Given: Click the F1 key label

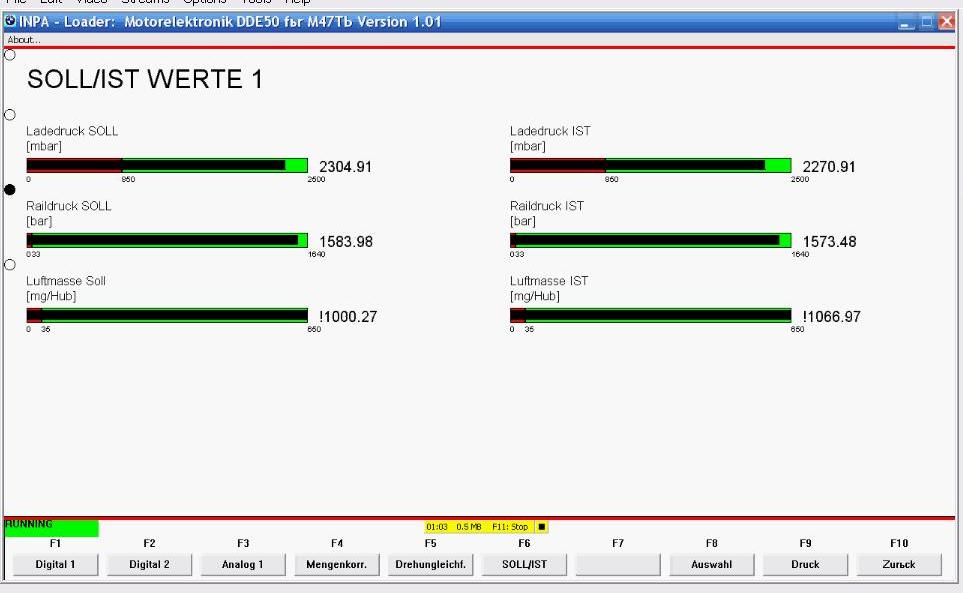Looking at the screenshot, I should pyautogui.click(x=55, y=543).
